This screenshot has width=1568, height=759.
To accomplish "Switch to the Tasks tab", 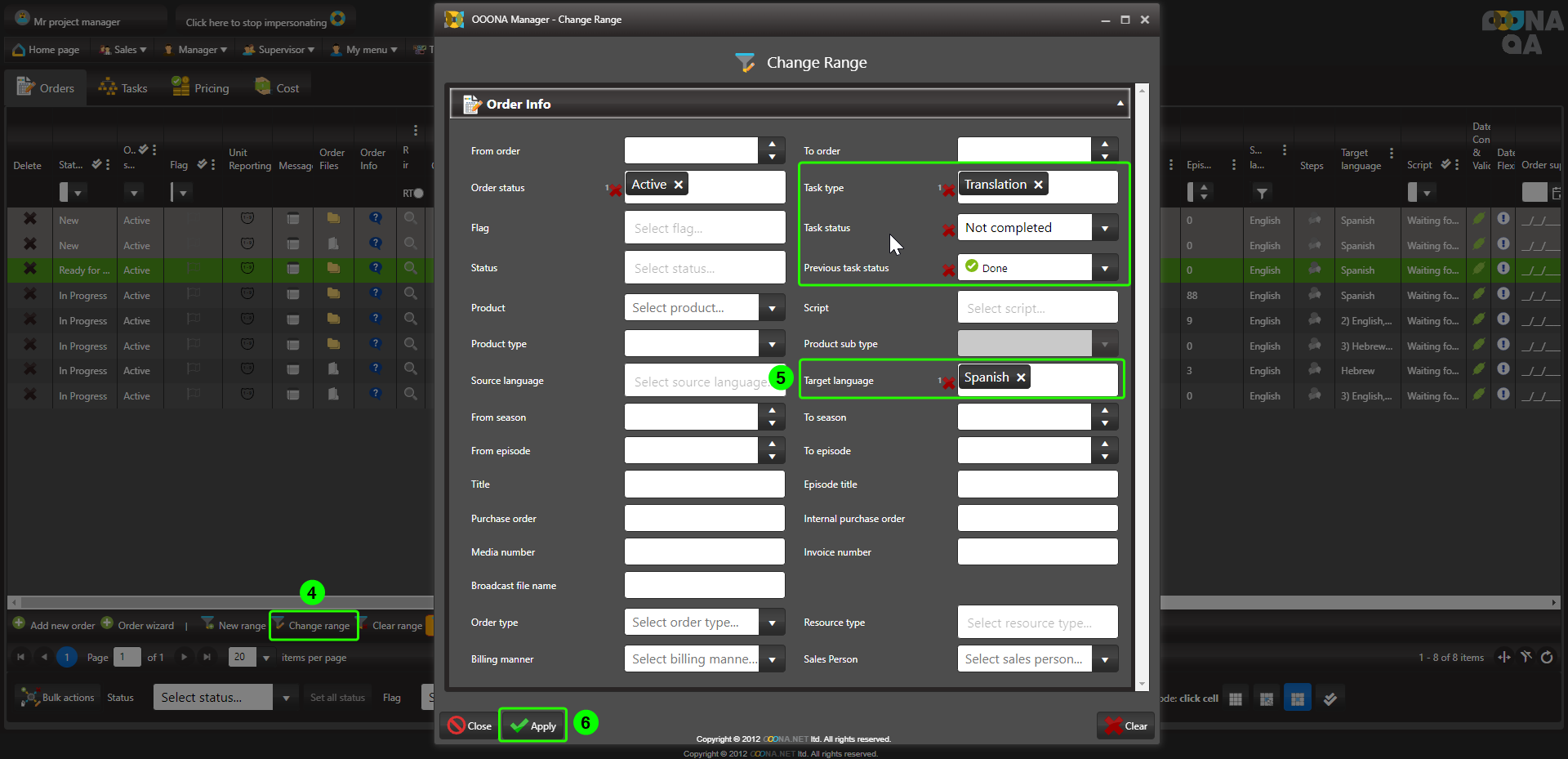I will (x=123, y=88).
